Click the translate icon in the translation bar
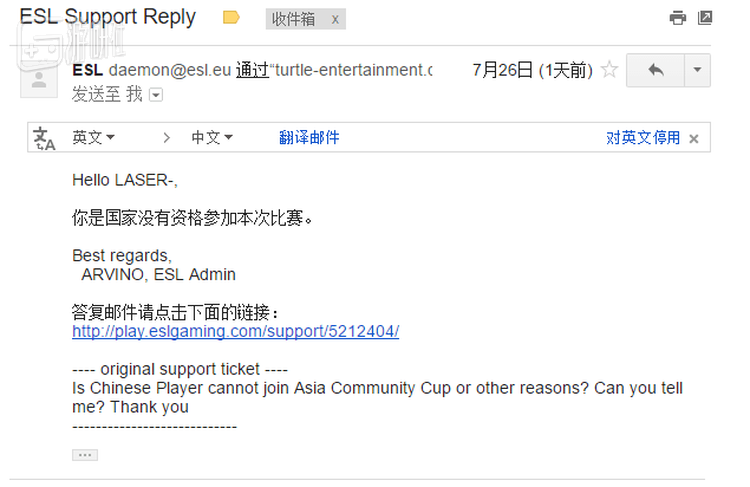 (45, 138)
